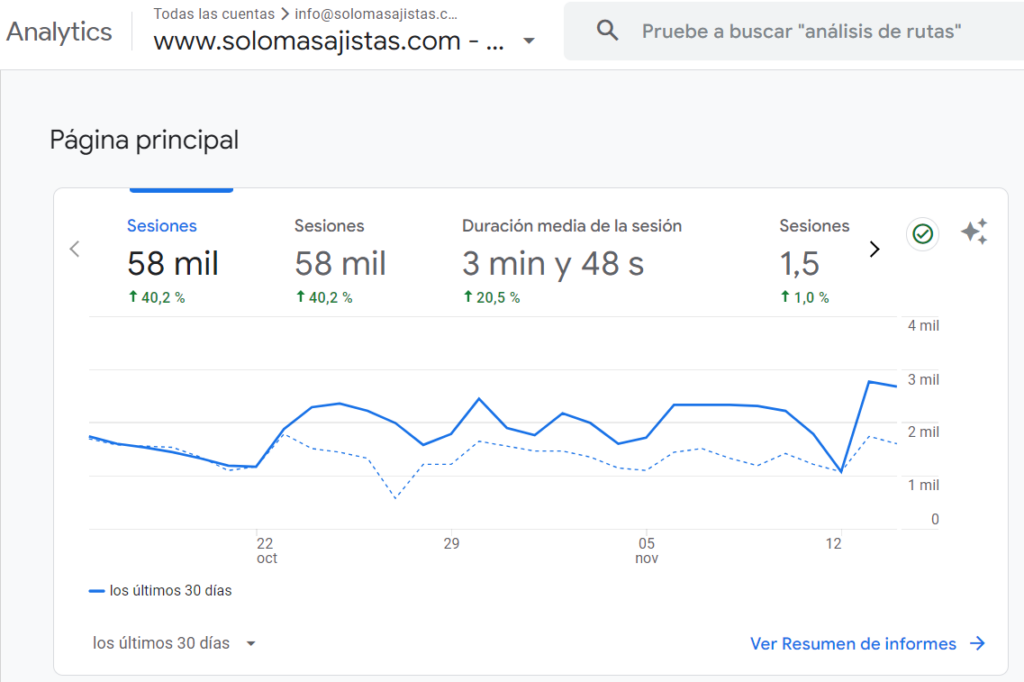This screenshot has width=1024, height=682.
Task: Click the search field placeholder text
Action: 801,31
